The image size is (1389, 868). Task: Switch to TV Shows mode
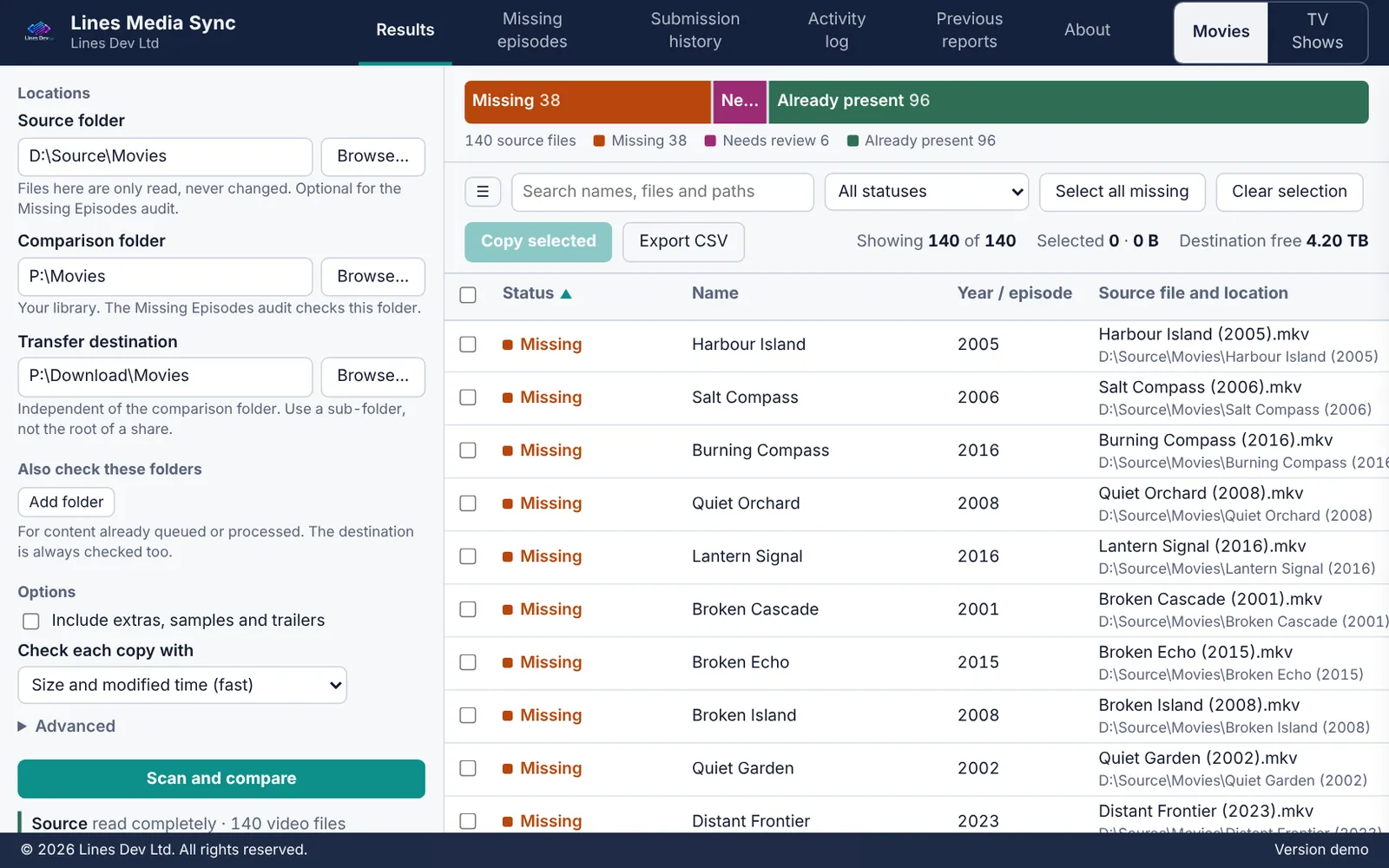tap(1317, 31)
